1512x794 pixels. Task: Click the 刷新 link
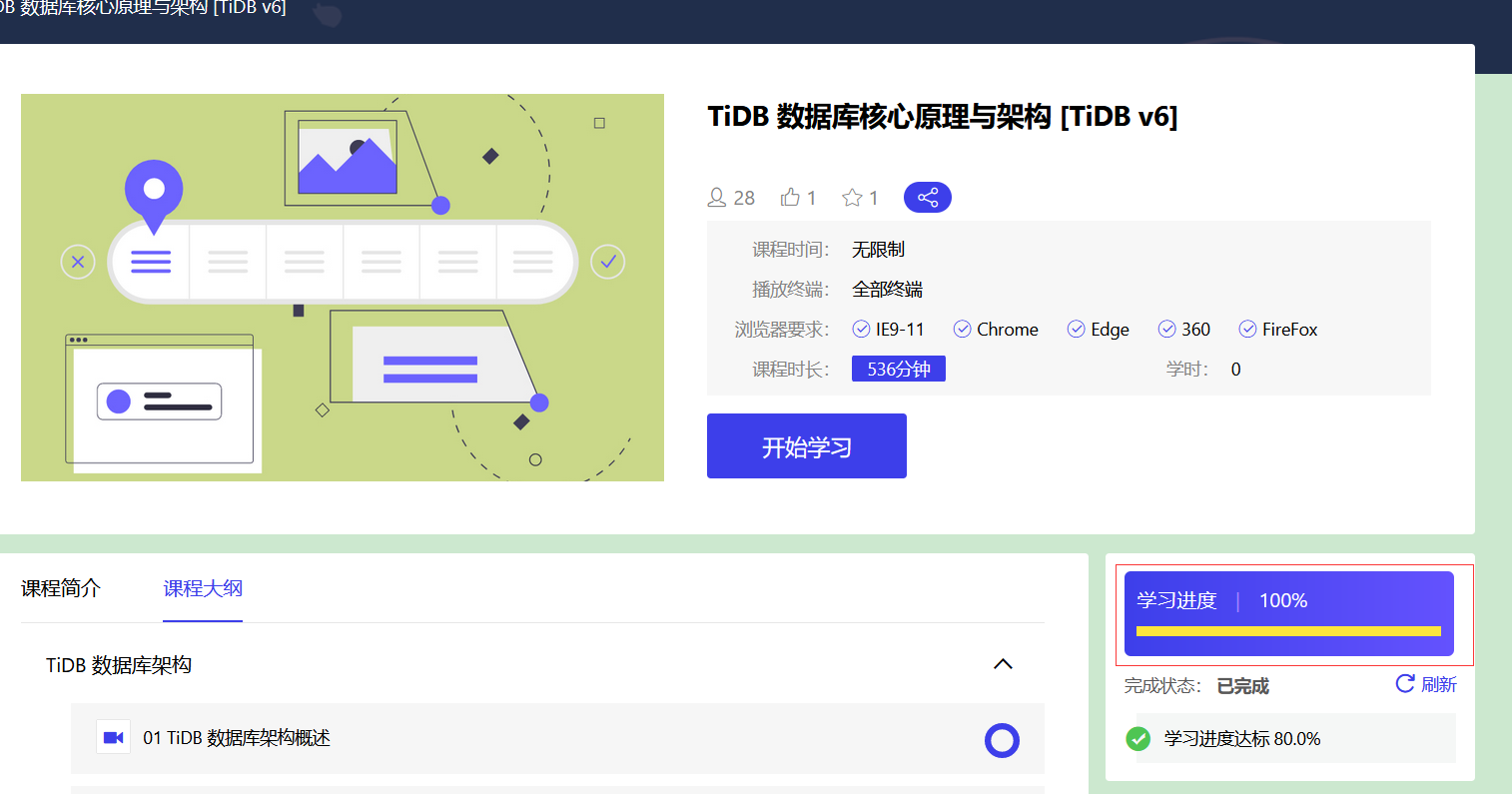[x=1439, y=684]
